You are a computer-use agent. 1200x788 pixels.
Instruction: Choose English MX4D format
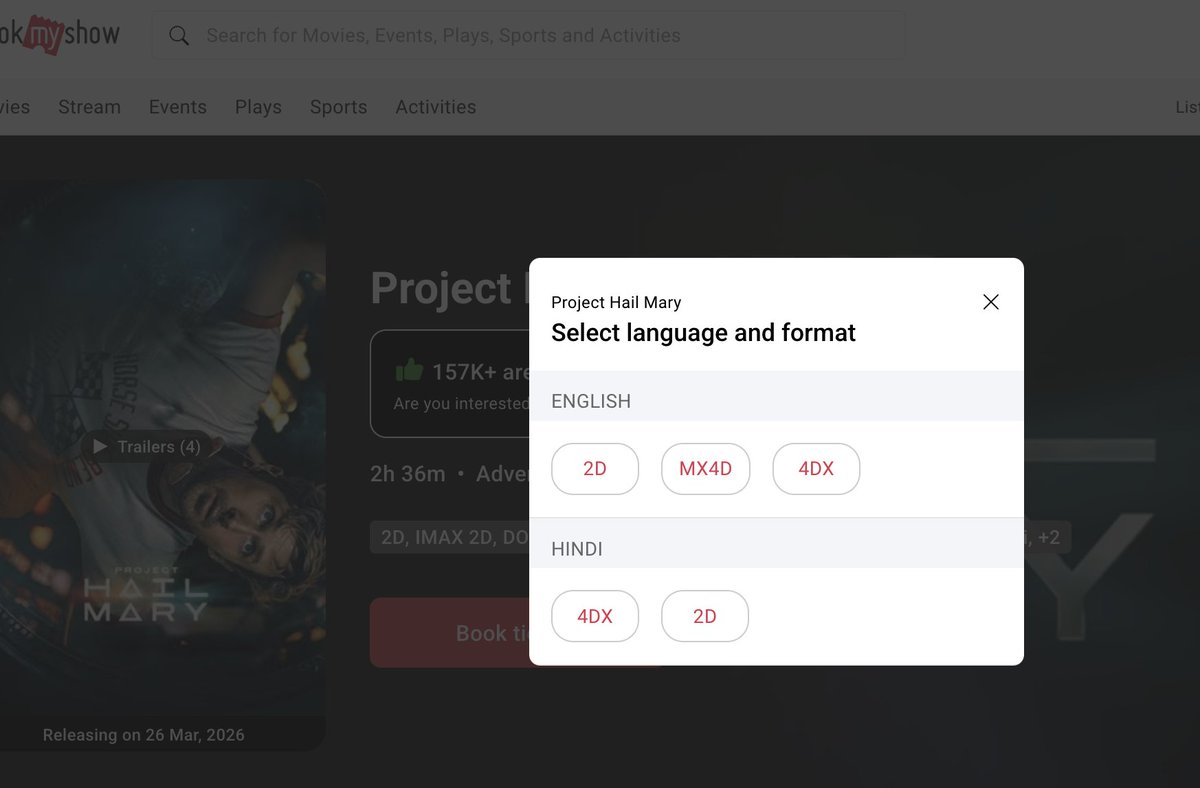705,469
